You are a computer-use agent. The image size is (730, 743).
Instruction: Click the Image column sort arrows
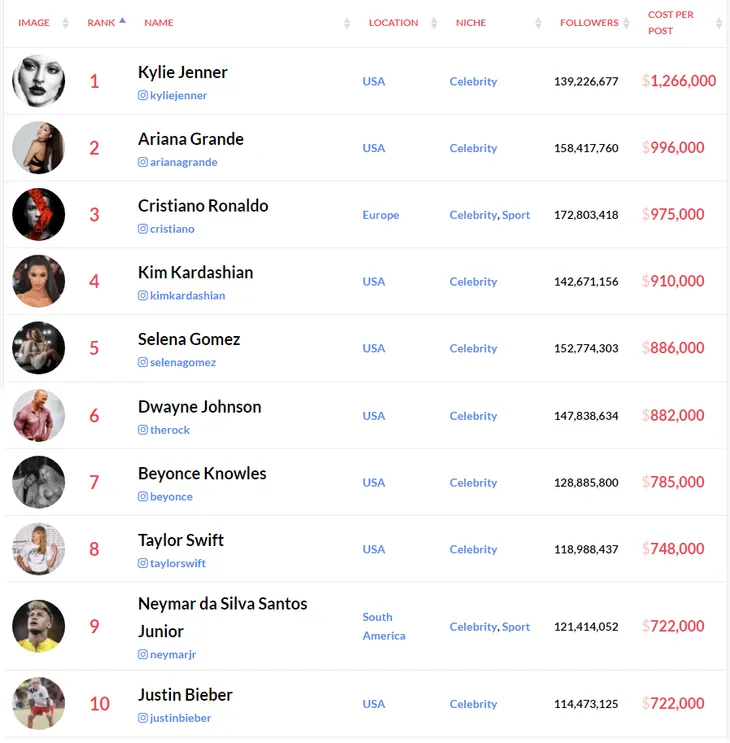click(x=65, y=23)
